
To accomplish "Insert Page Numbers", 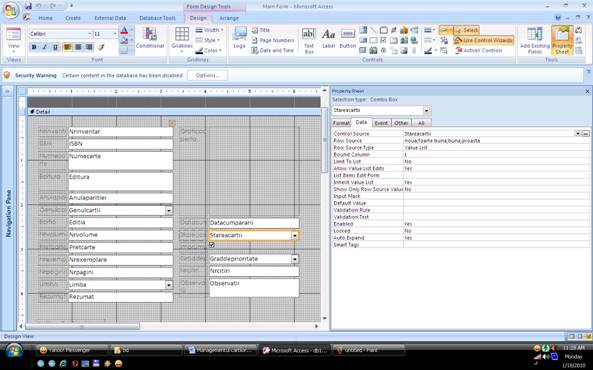I will (273, 40).
